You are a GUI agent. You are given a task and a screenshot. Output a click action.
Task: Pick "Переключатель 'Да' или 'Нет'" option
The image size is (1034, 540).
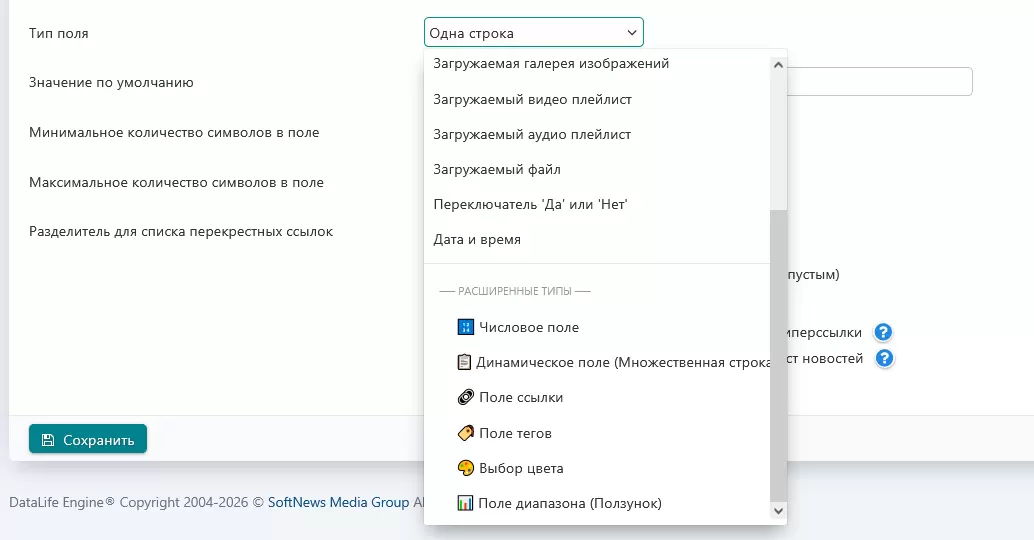530,204
